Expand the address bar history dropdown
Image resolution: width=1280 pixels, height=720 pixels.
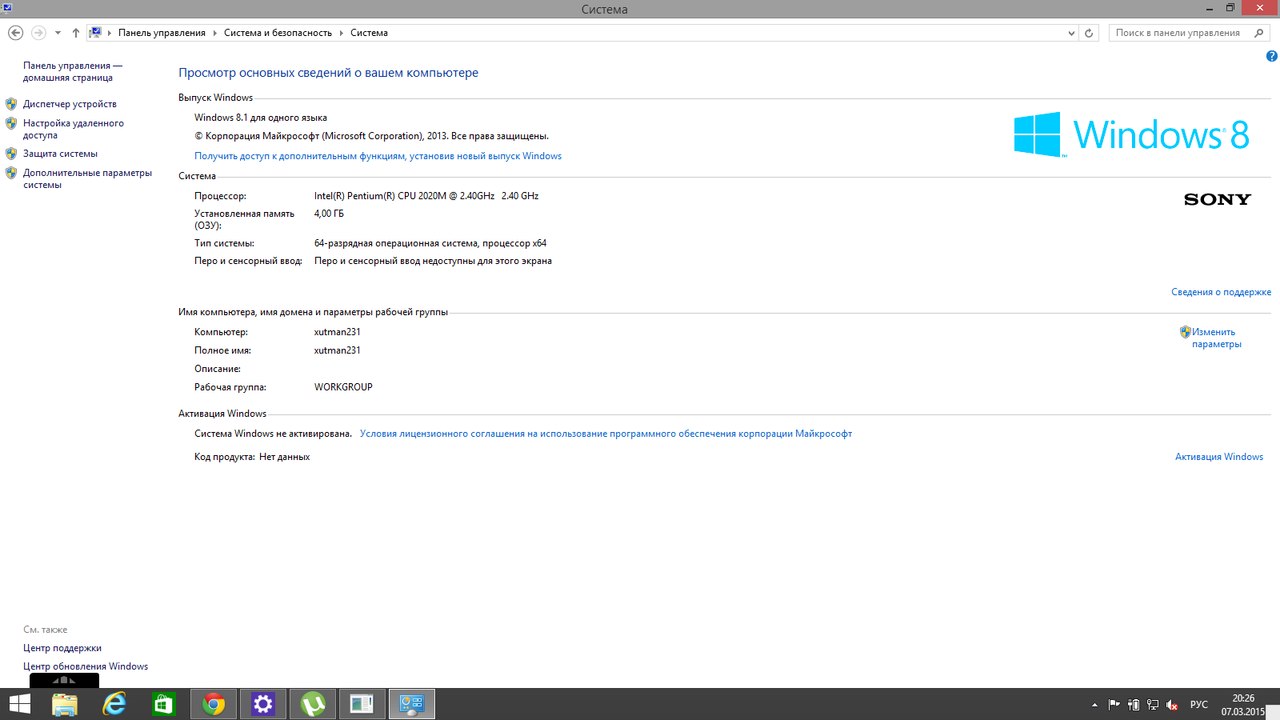click(x=1071, y=33)
